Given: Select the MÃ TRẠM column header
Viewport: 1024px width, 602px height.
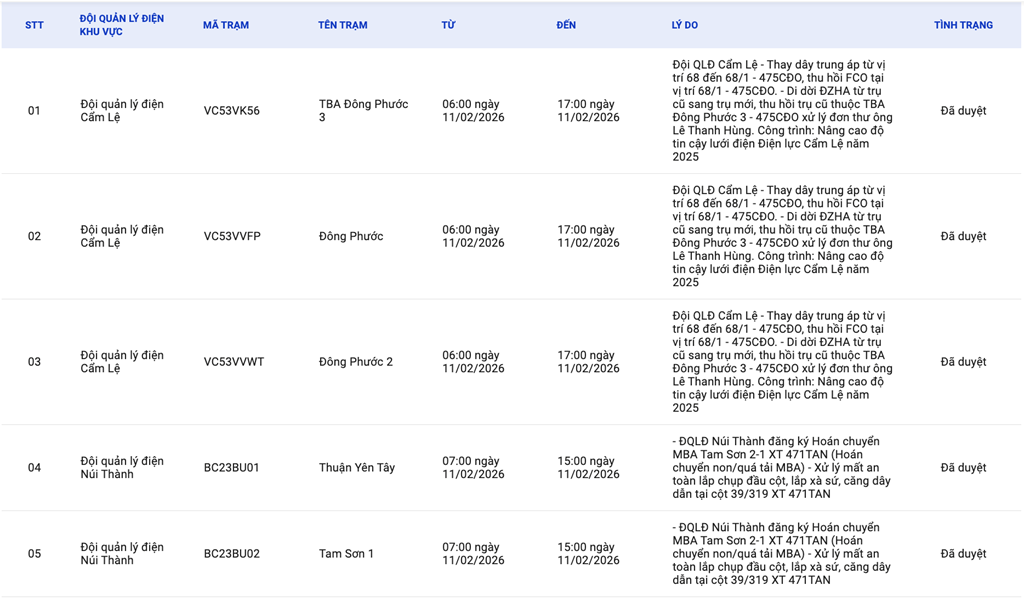Looking at the screenshot, I should click(226, 25).
